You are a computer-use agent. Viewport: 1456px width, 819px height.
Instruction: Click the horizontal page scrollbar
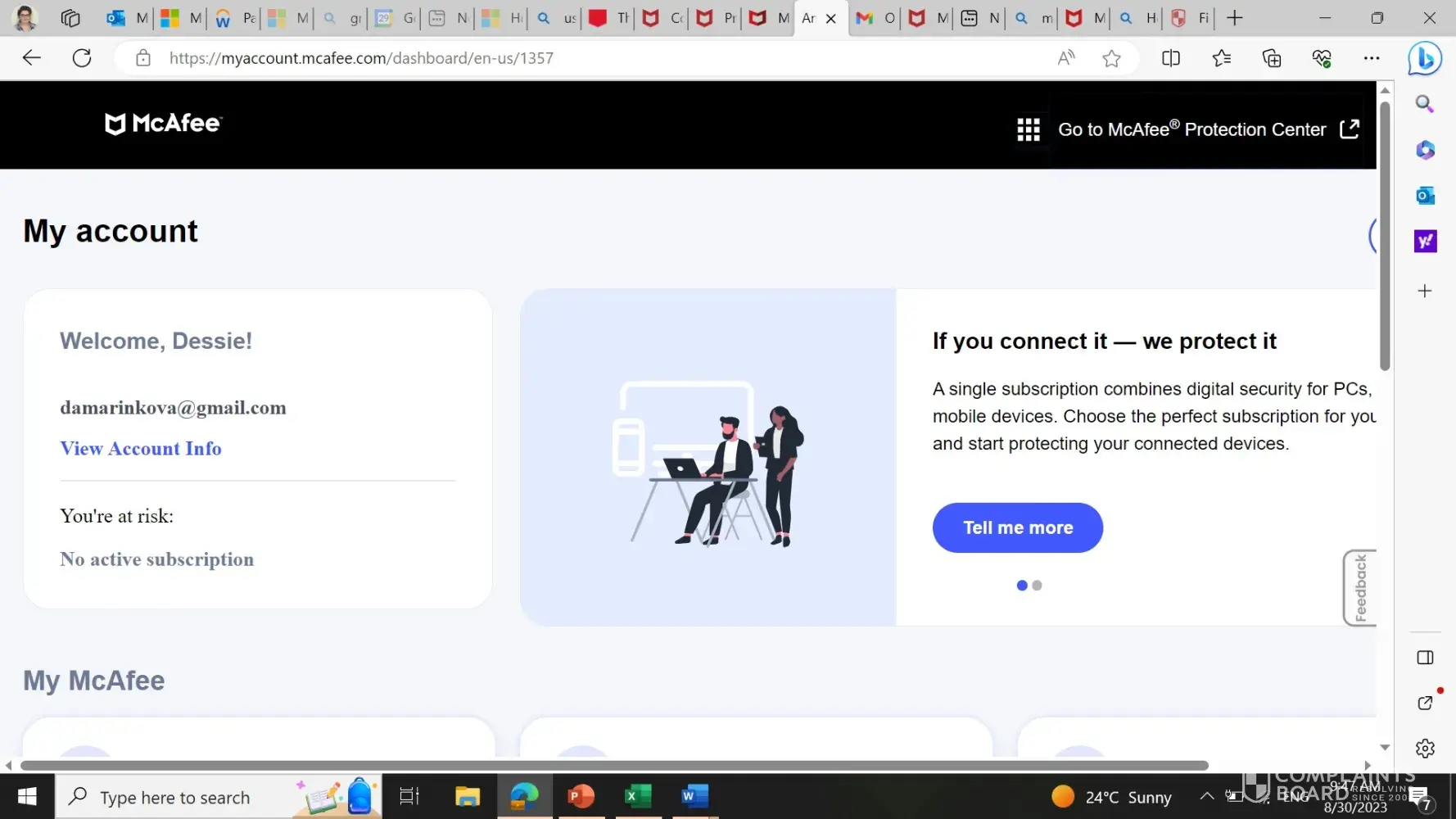tap(614, 766)
